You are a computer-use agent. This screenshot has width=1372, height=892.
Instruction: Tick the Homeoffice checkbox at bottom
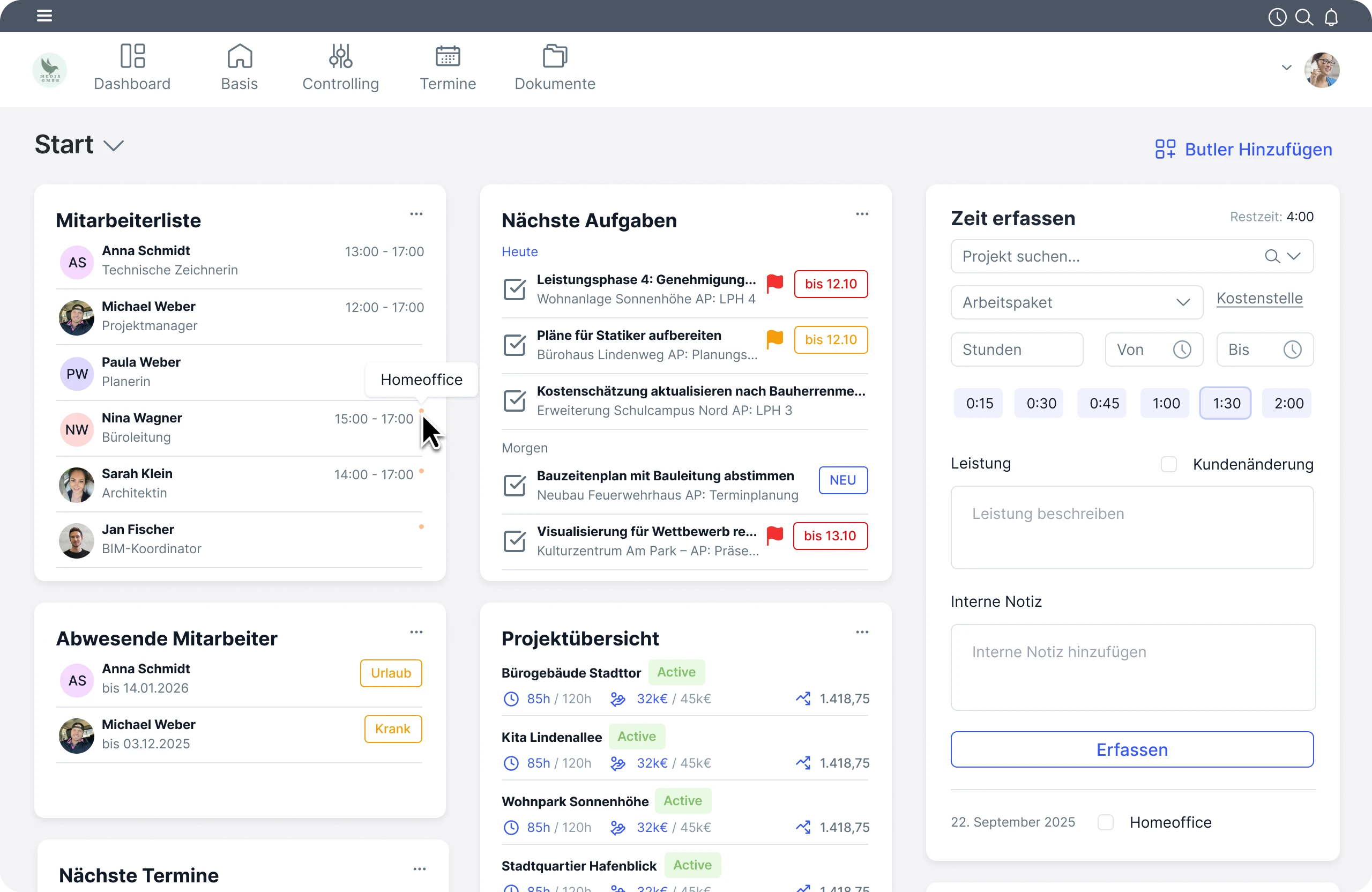[1105, 822]
